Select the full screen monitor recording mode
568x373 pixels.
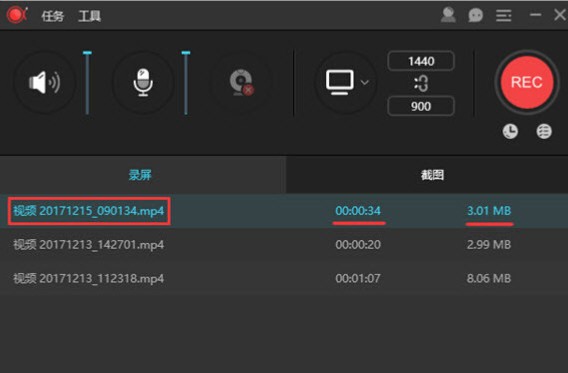340,82
